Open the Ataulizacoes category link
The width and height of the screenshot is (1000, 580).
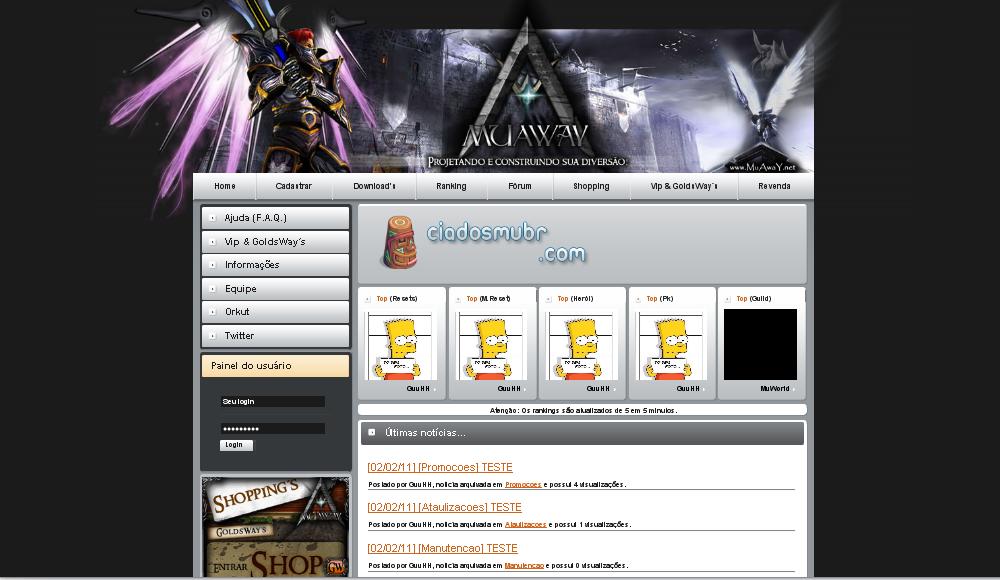(x=526, y=524)
